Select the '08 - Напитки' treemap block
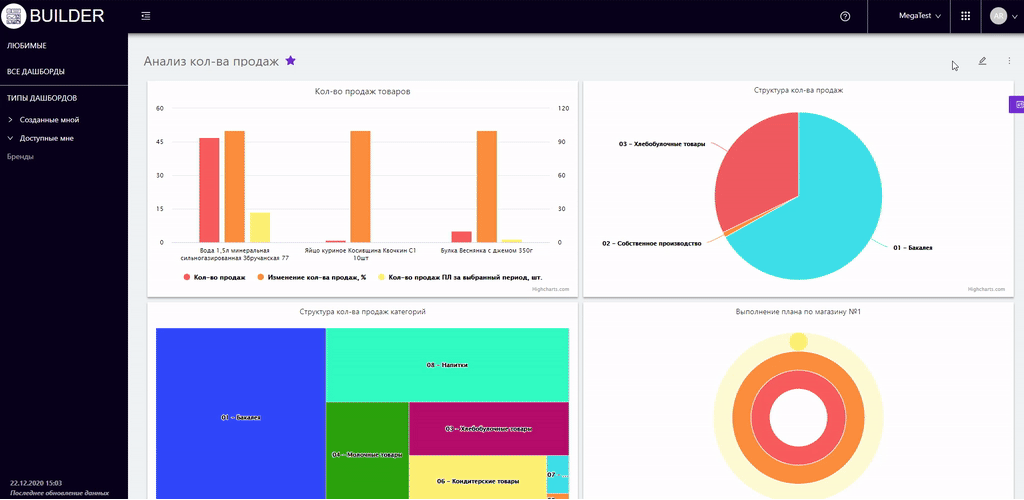Image resolution: width=1024 pixels, height=500 pixels. 447,365
